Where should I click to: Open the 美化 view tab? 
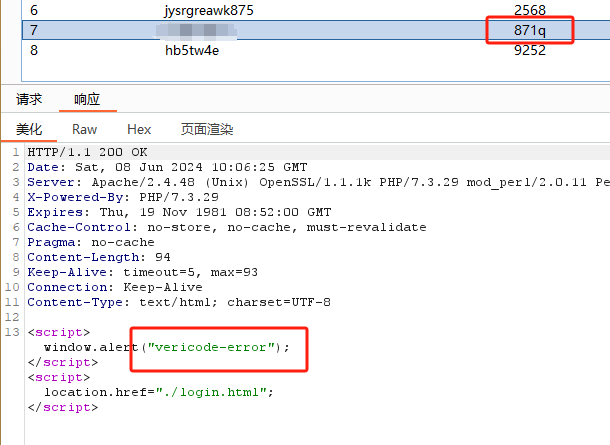tap(29, 129)
